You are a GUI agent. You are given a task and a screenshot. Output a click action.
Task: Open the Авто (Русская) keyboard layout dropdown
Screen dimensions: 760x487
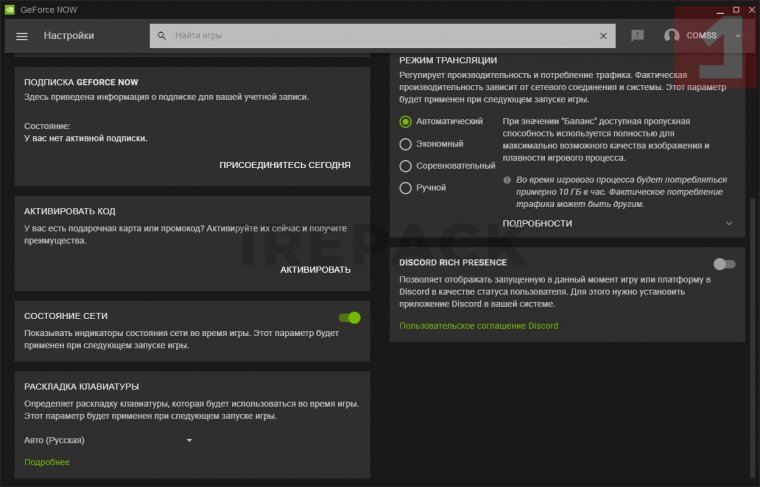[x=108, y=440]
